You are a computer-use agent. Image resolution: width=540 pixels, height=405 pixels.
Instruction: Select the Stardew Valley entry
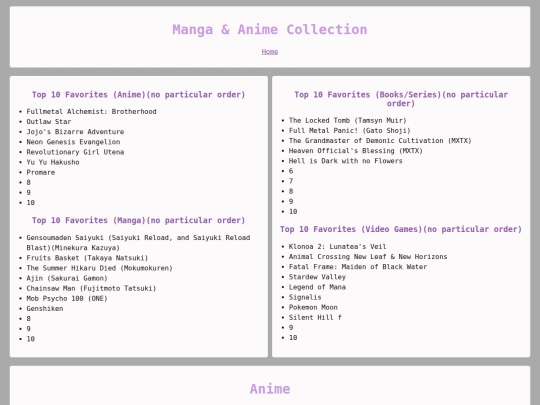pyautogui.click(x=317, y=277)
